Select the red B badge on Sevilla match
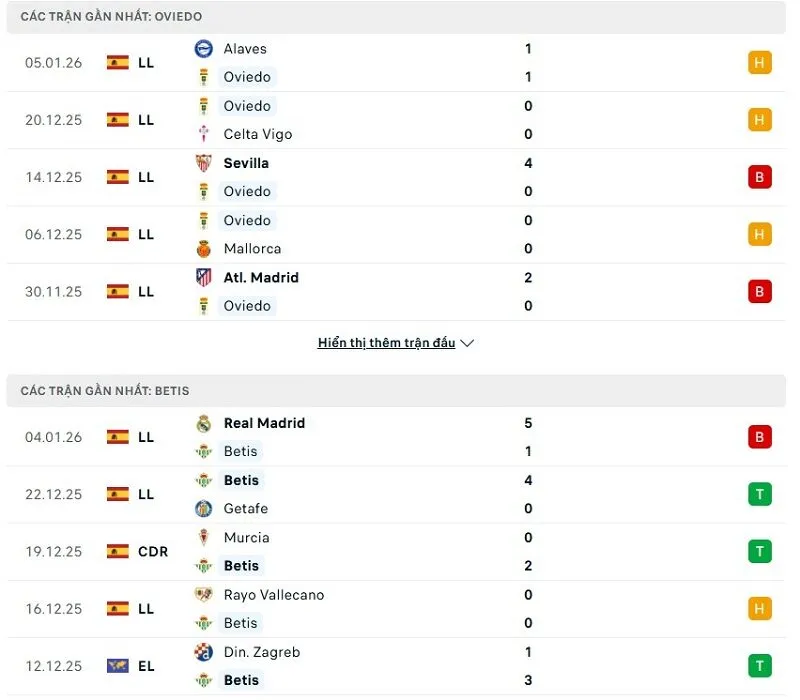800x700 pixels. coord(759,177)
